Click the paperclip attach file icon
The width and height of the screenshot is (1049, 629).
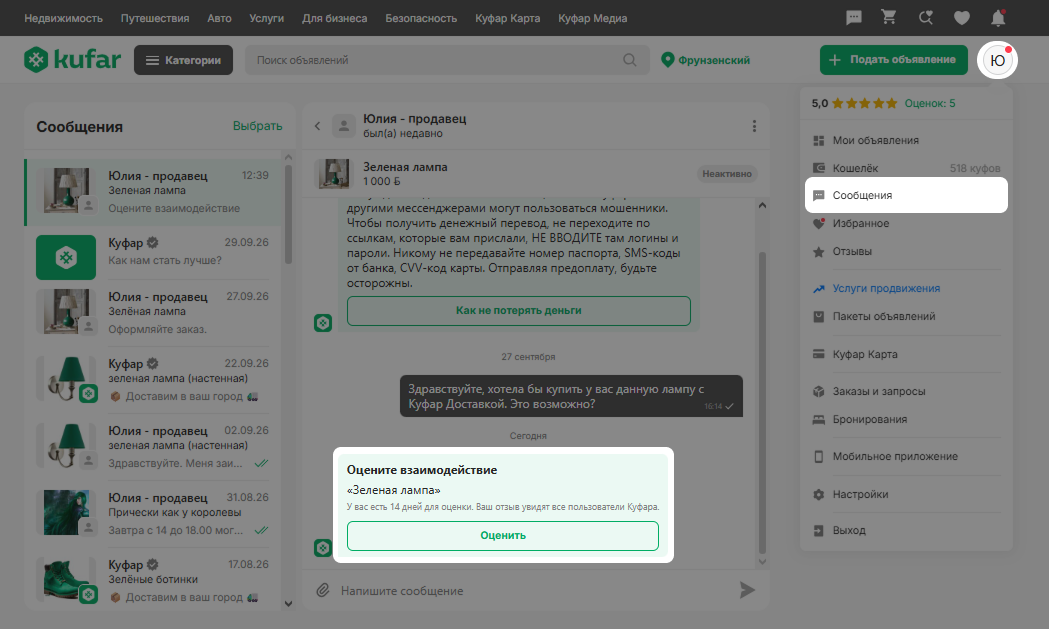click(323, 590)
